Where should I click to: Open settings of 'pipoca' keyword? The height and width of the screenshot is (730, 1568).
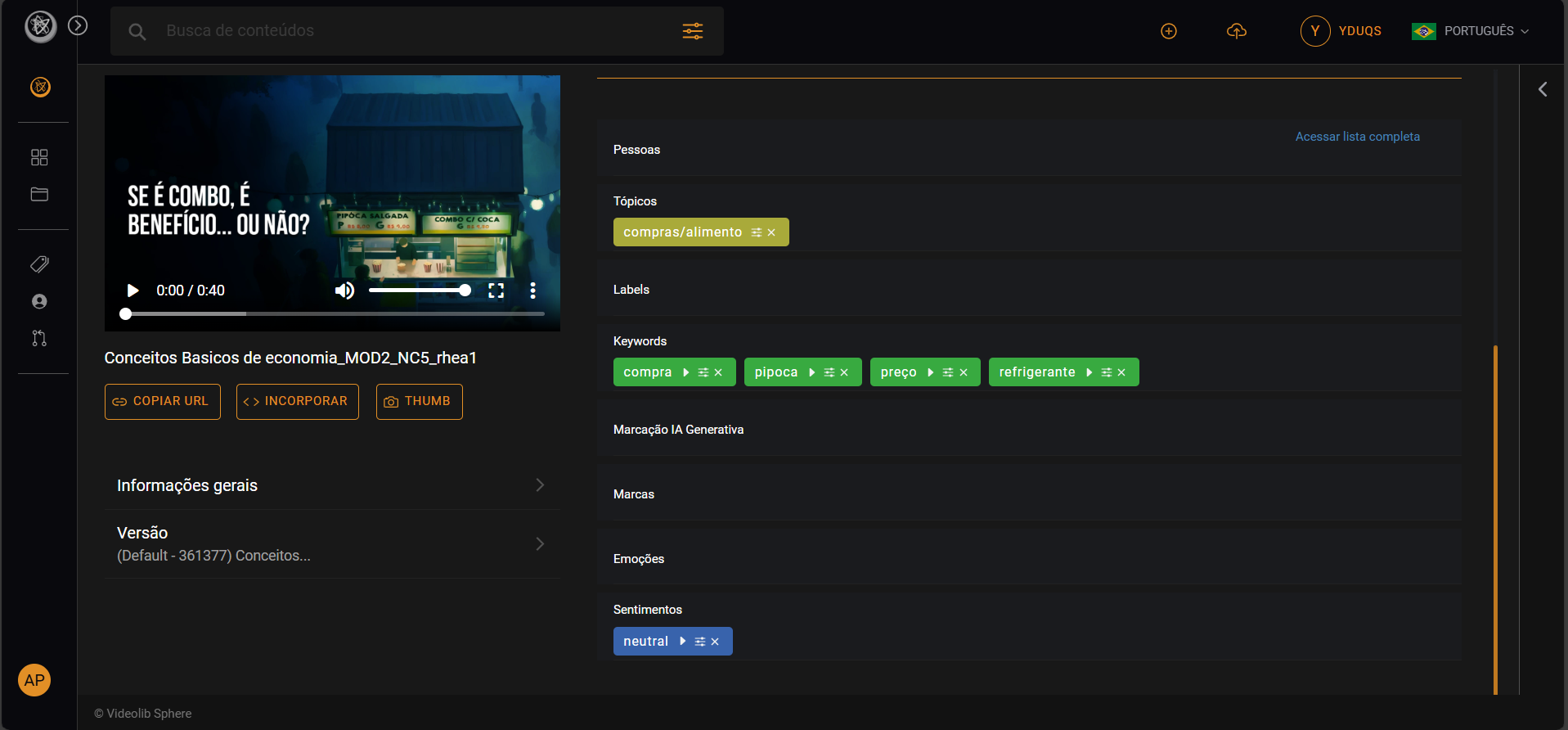point(829,372)
